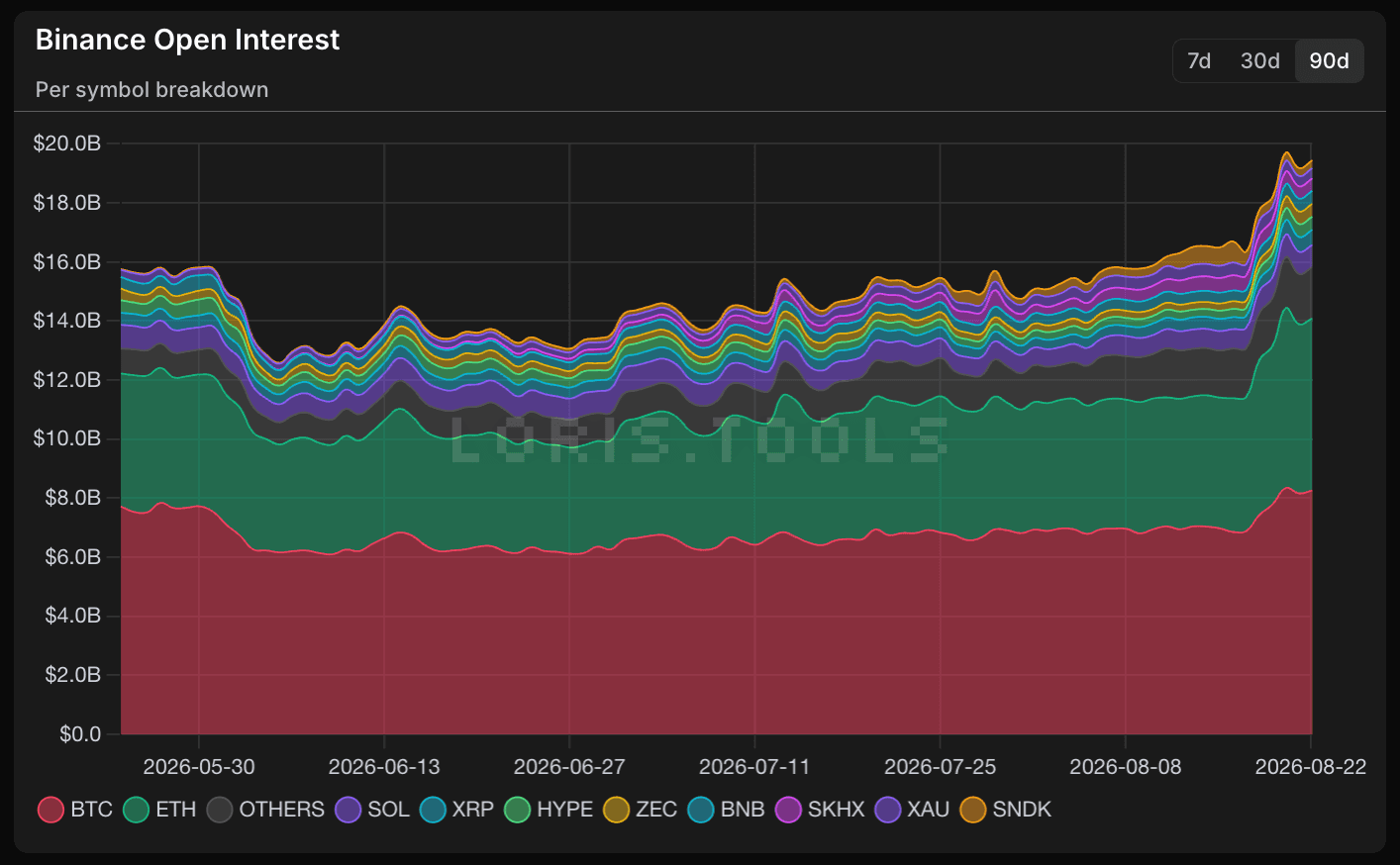Select the 90d time range tab
This screenshot has height=865, width=1400.
tap(1329, 61)
